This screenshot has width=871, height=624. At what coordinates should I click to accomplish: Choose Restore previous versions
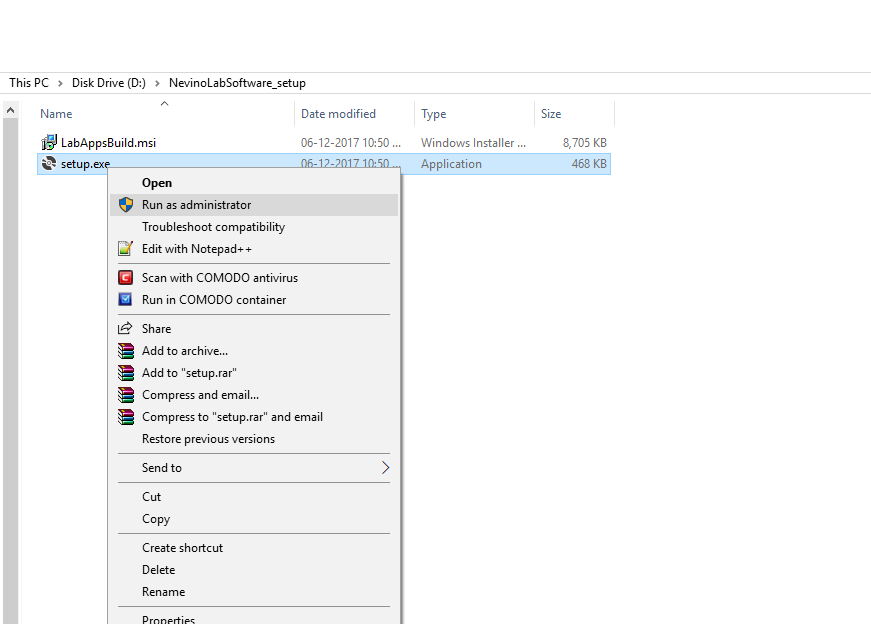tap(208, 439)
